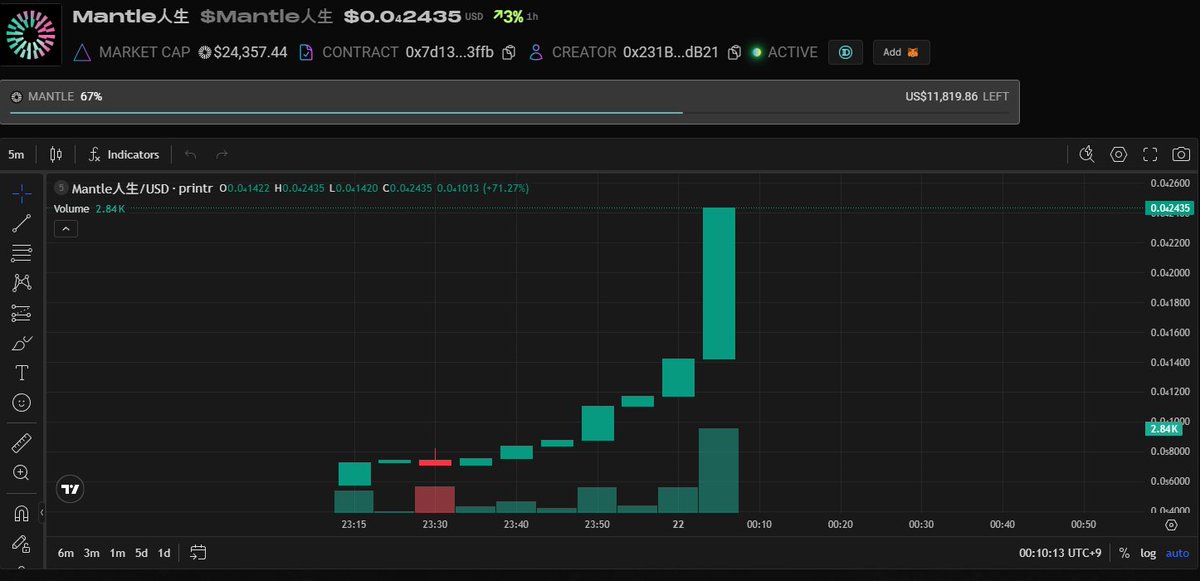Select the Text annotation tool
The image size is (1200, 581).
click(21, 373)
